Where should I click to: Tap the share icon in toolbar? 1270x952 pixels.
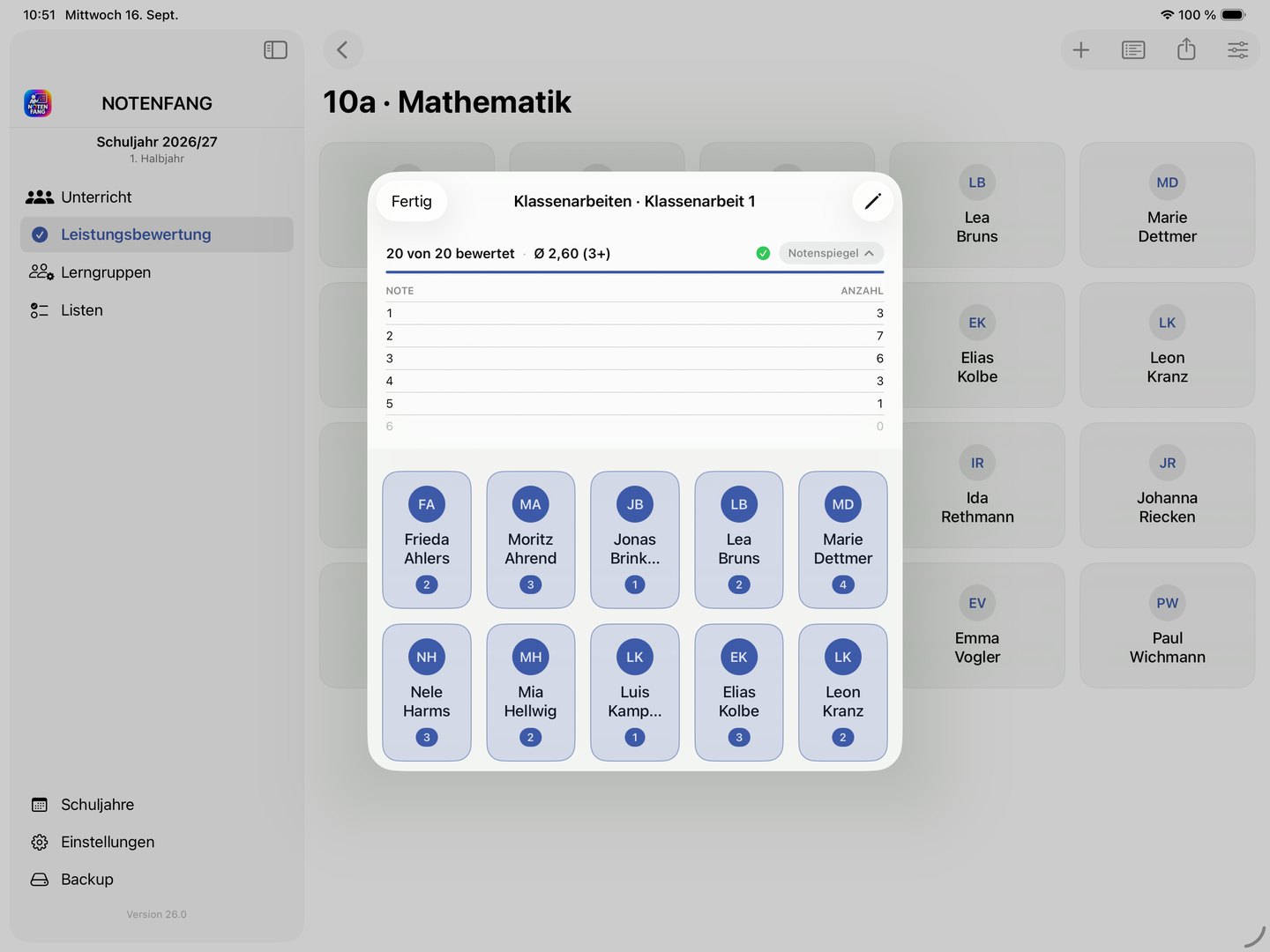point(1186,49)
